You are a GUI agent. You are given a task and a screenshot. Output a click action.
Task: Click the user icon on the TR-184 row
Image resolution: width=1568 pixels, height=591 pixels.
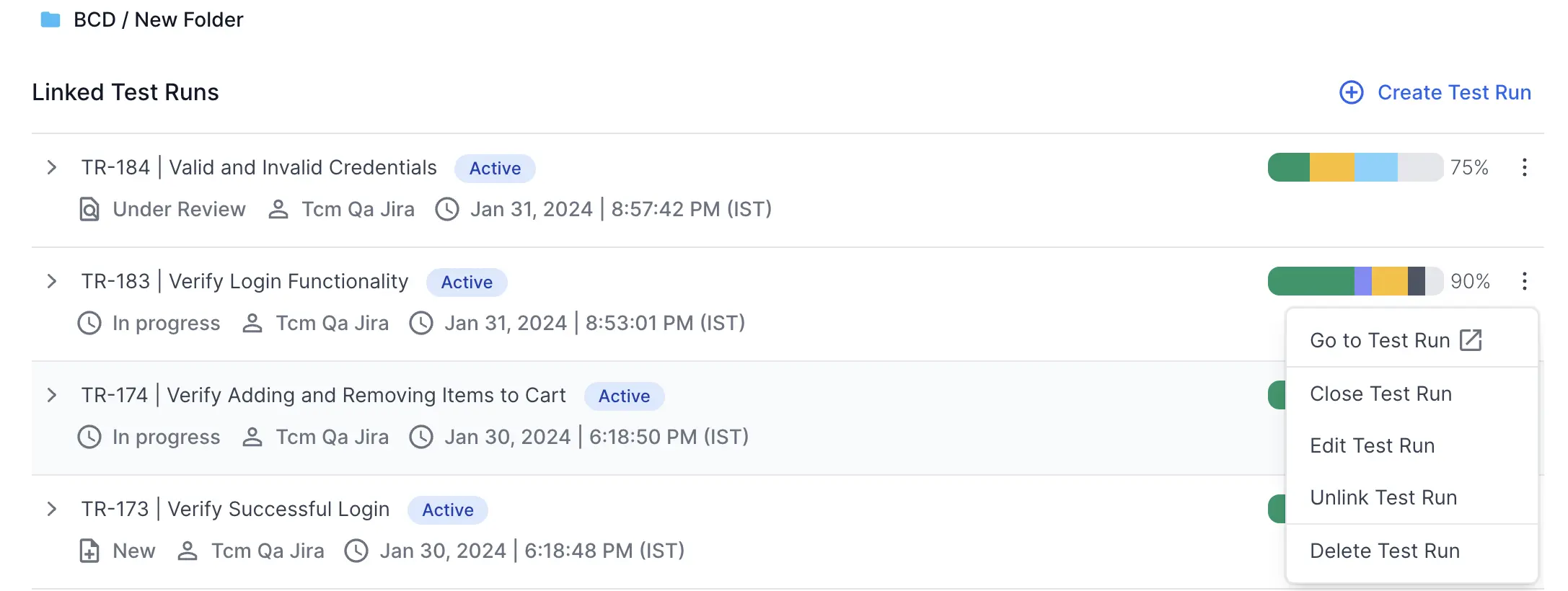(x=278, y=209)
